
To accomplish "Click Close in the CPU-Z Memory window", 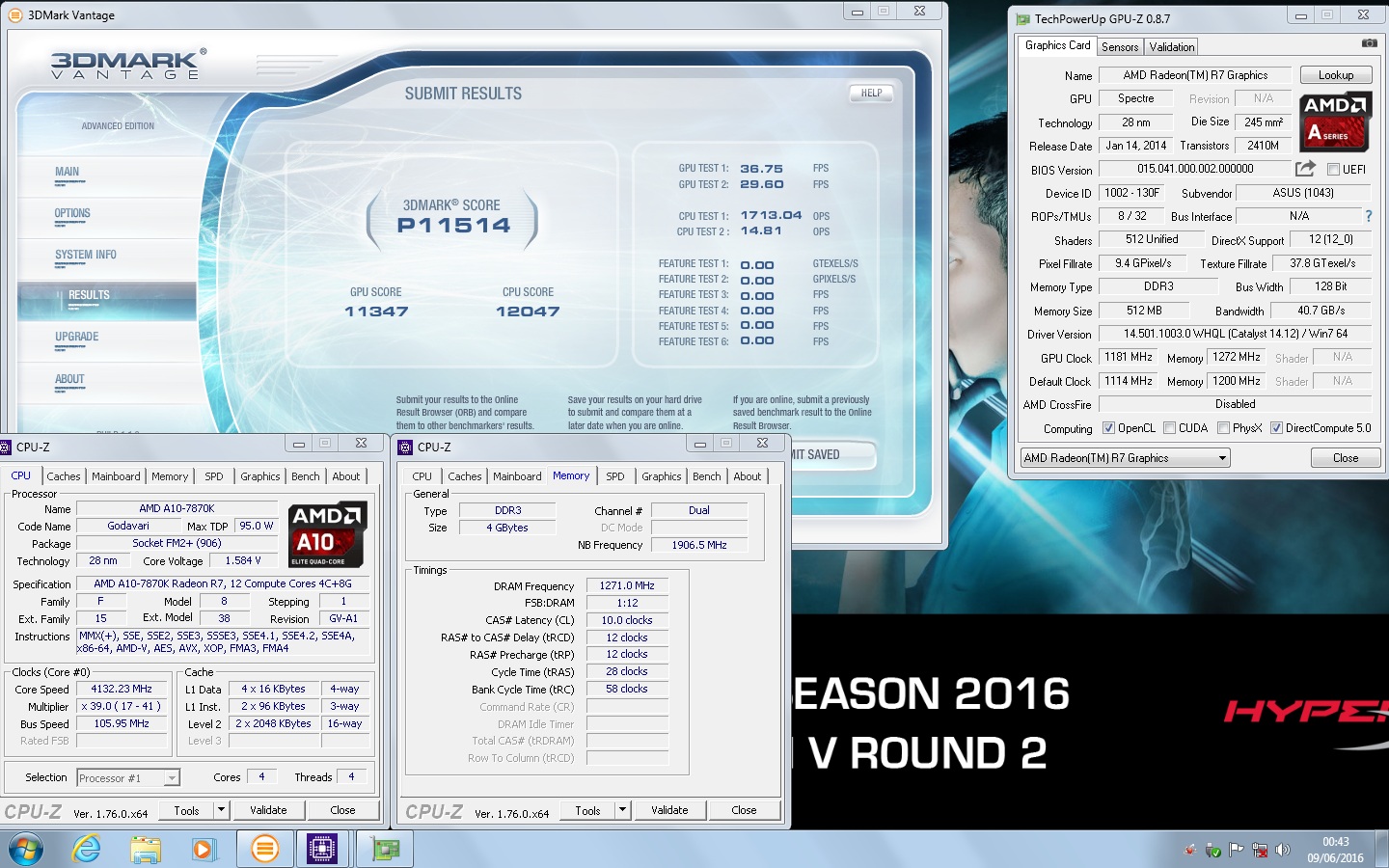I will pyautogui.click(x=744, y=810).
